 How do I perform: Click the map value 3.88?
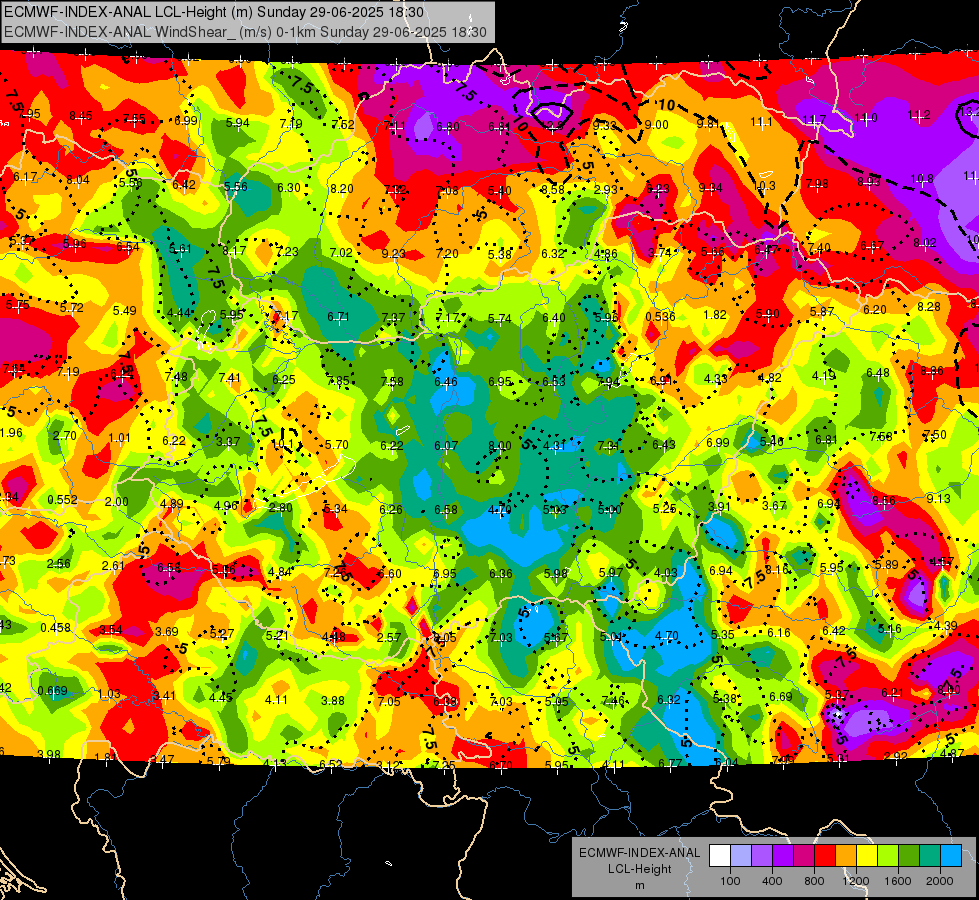coord(333,701)
